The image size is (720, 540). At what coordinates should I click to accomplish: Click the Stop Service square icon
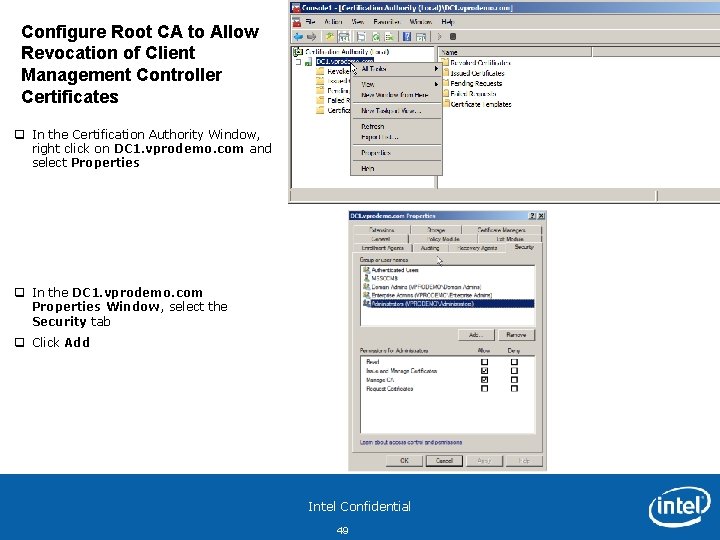click(x=453, y=37)
